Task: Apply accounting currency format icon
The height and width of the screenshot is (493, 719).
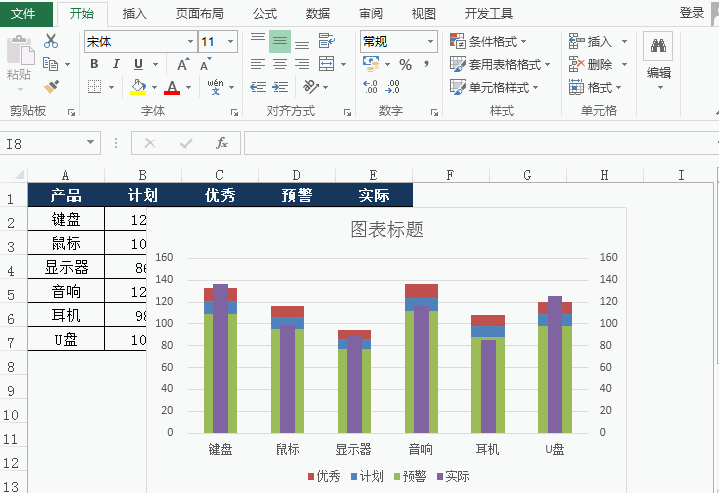Action: (x=371, y=64)
